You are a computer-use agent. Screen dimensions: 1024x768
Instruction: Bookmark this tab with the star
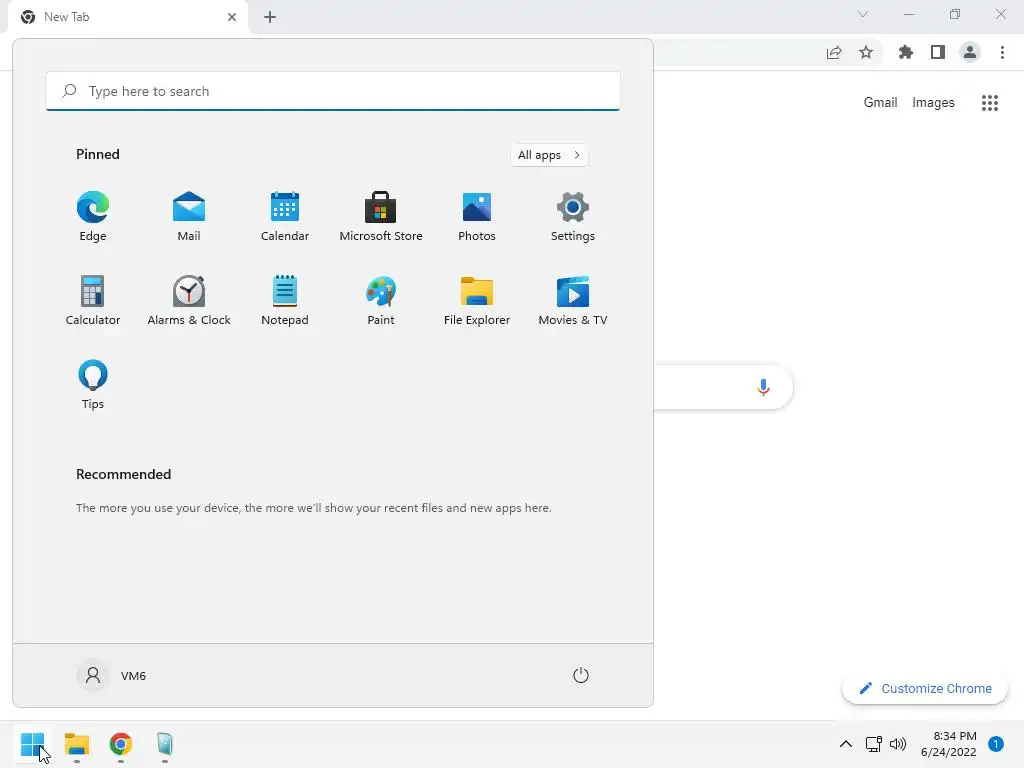click(x=865, y=52)
